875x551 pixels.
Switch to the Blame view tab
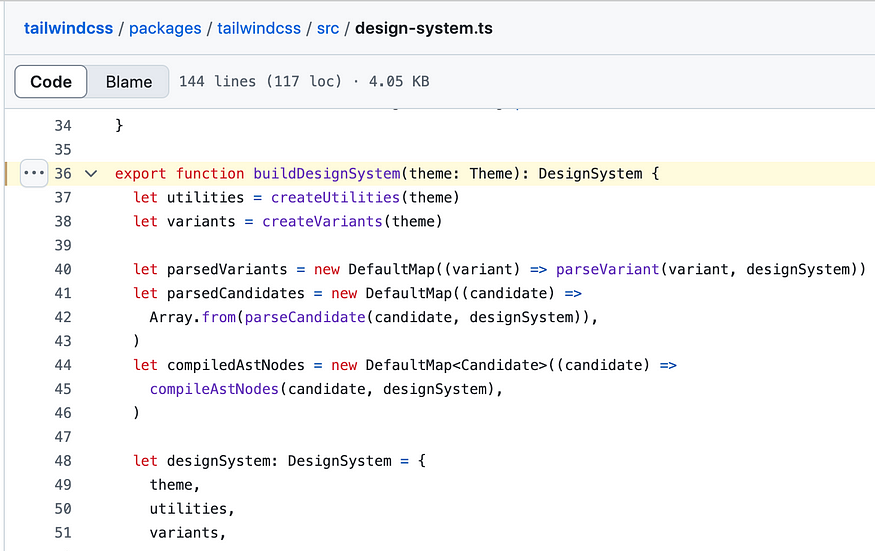(129, 82)
